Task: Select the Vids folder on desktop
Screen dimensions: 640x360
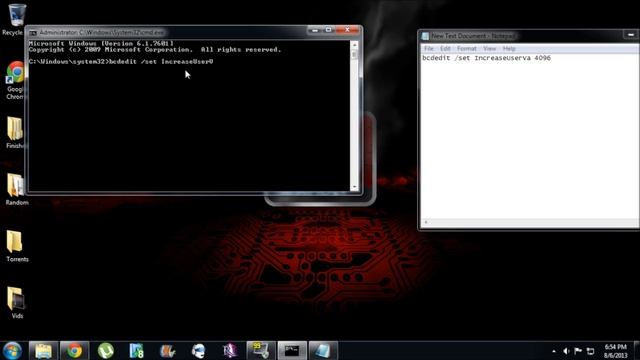Action: point(16,303)
